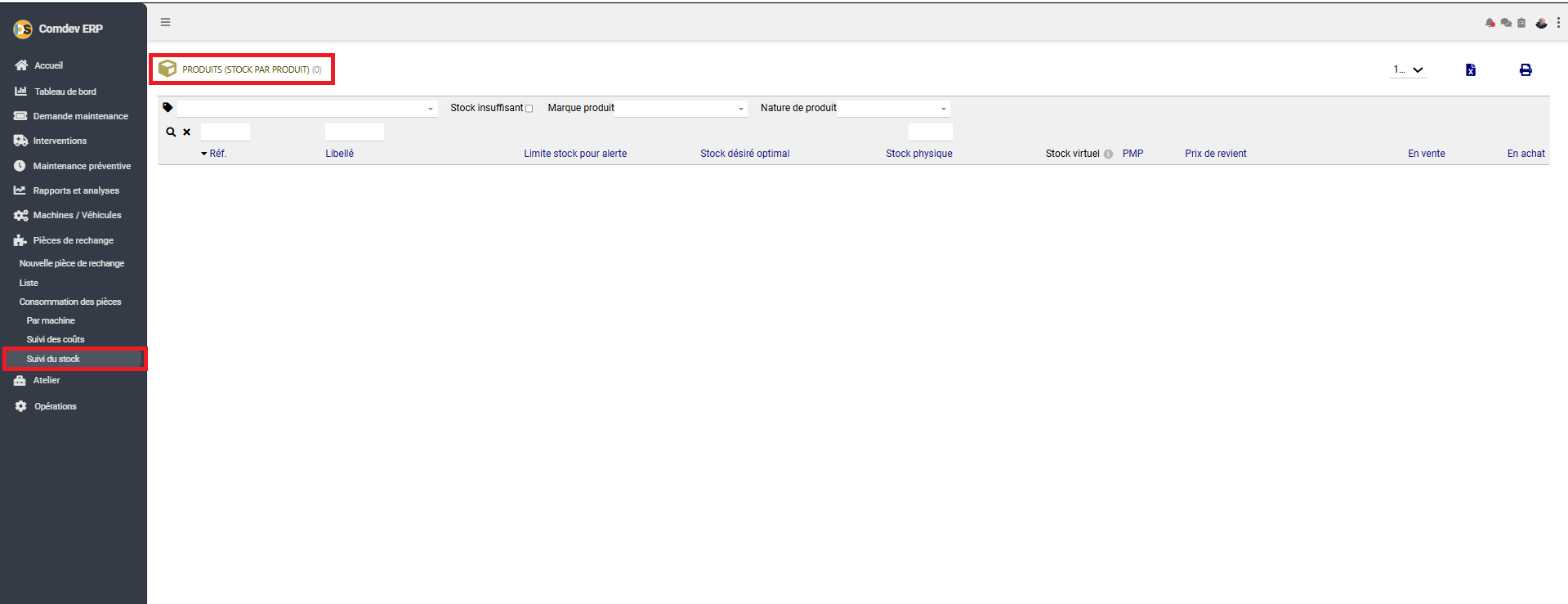
Task: Open the user profile avatar
Action: coord(1541,23)
